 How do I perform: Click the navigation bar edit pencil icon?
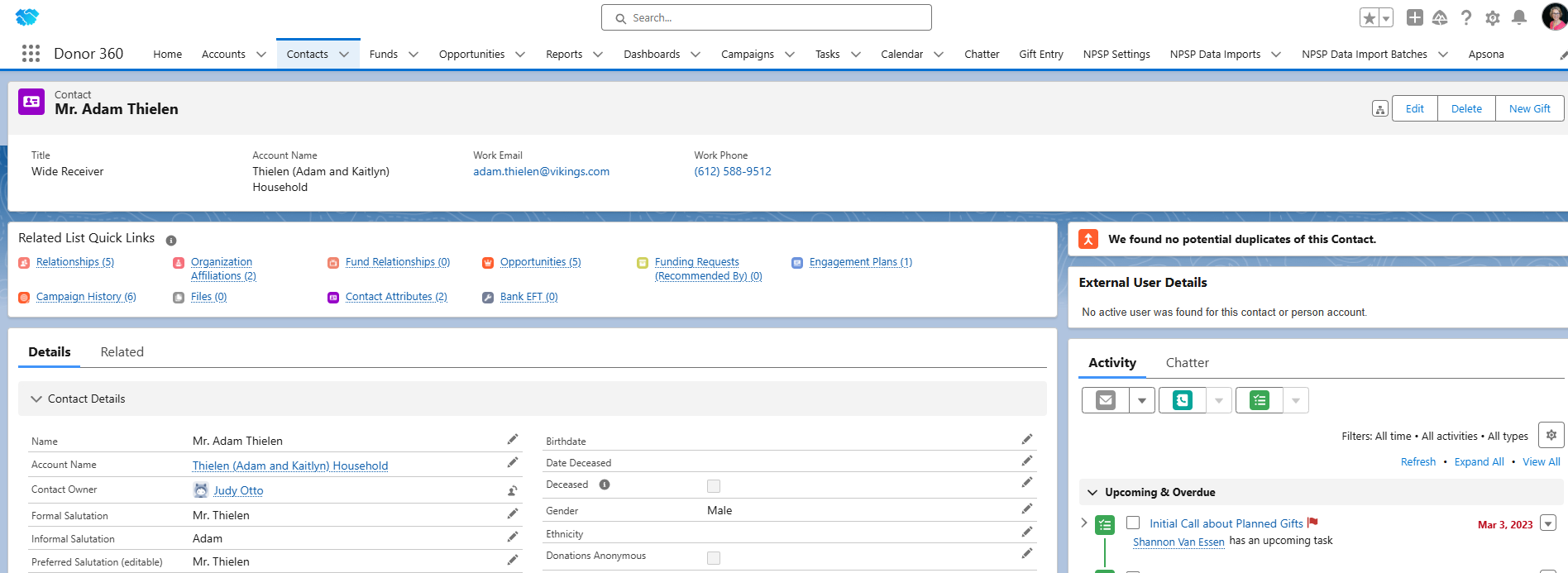1563,55
